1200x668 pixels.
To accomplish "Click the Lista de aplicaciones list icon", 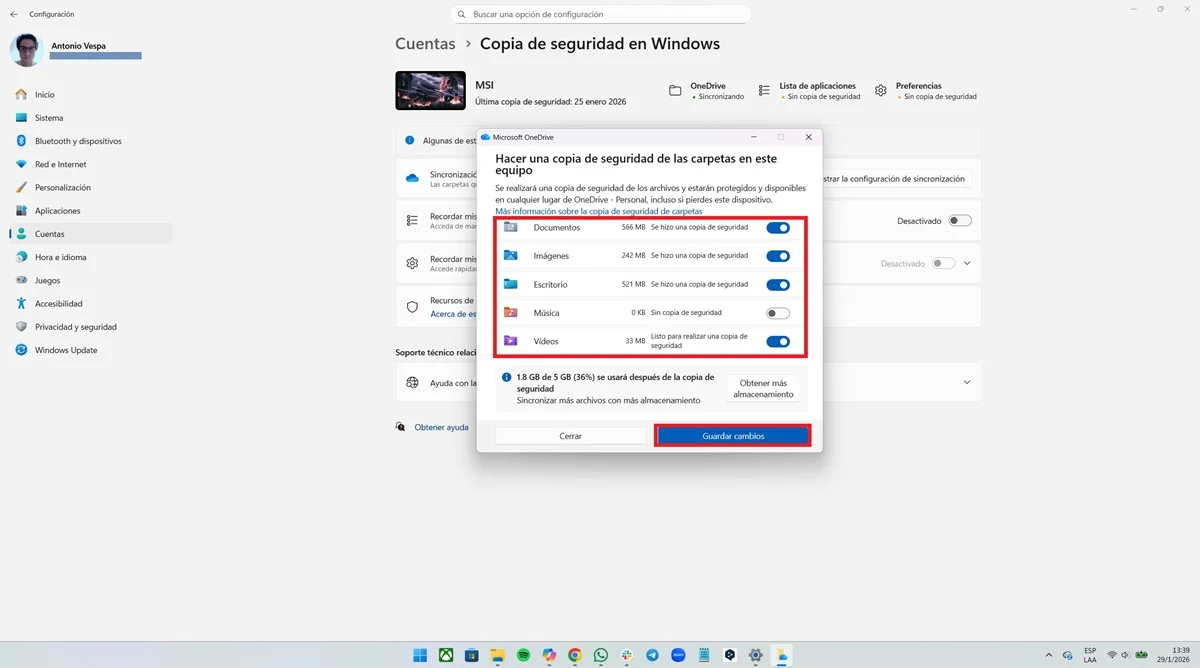I will tap(765, 90).
